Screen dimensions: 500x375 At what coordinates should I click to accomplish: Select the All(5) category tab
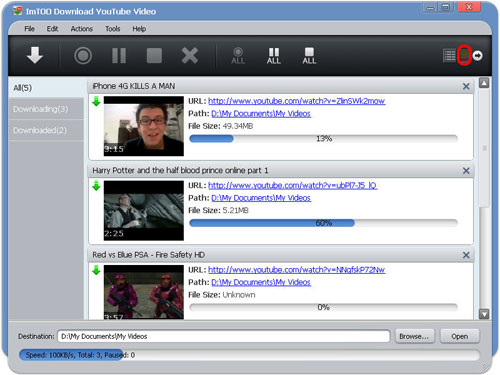tap(46, 88)
